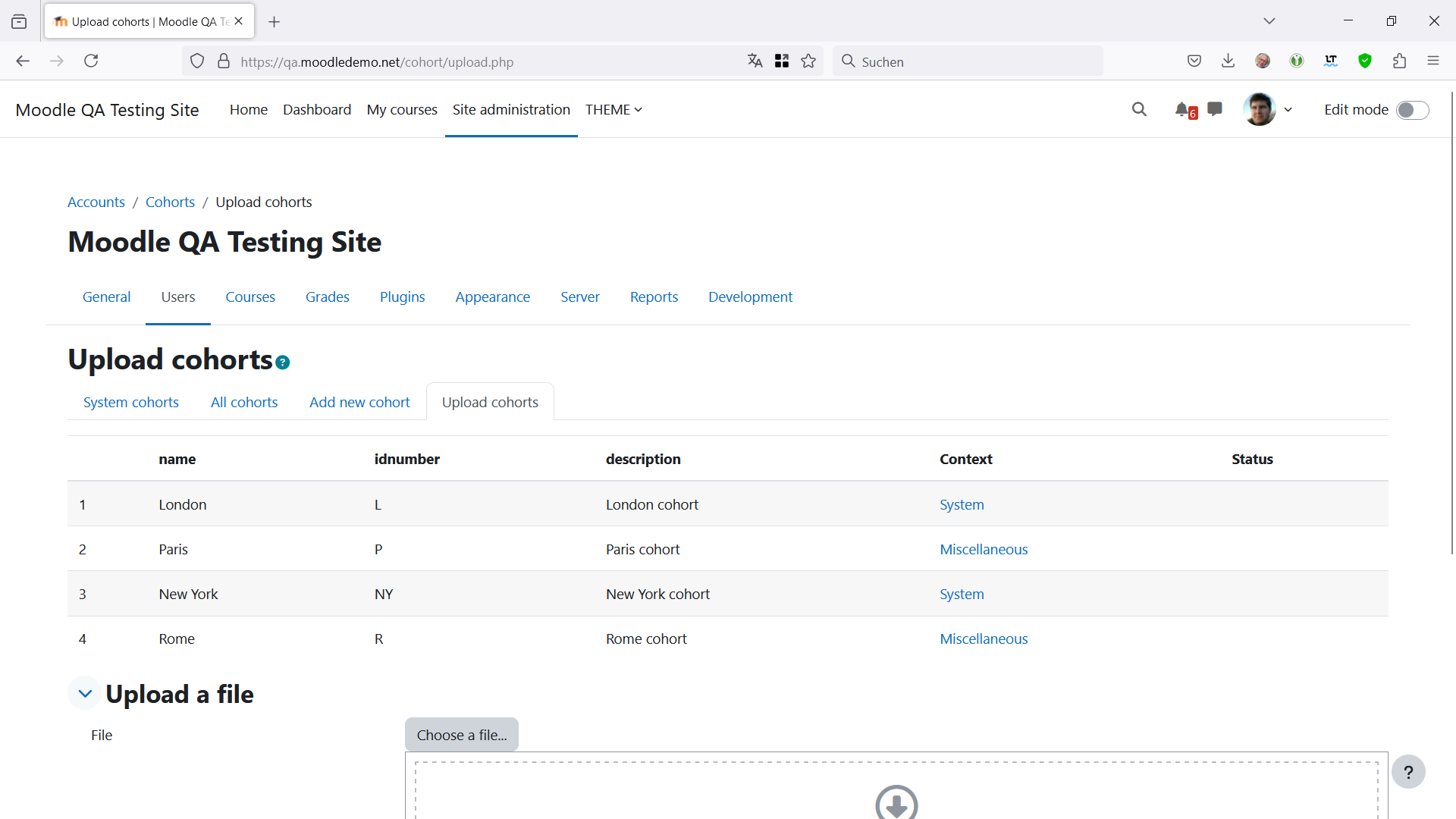
Task: Click the browser back arrow
Action: pyautogui.click(x=23, y=61)
